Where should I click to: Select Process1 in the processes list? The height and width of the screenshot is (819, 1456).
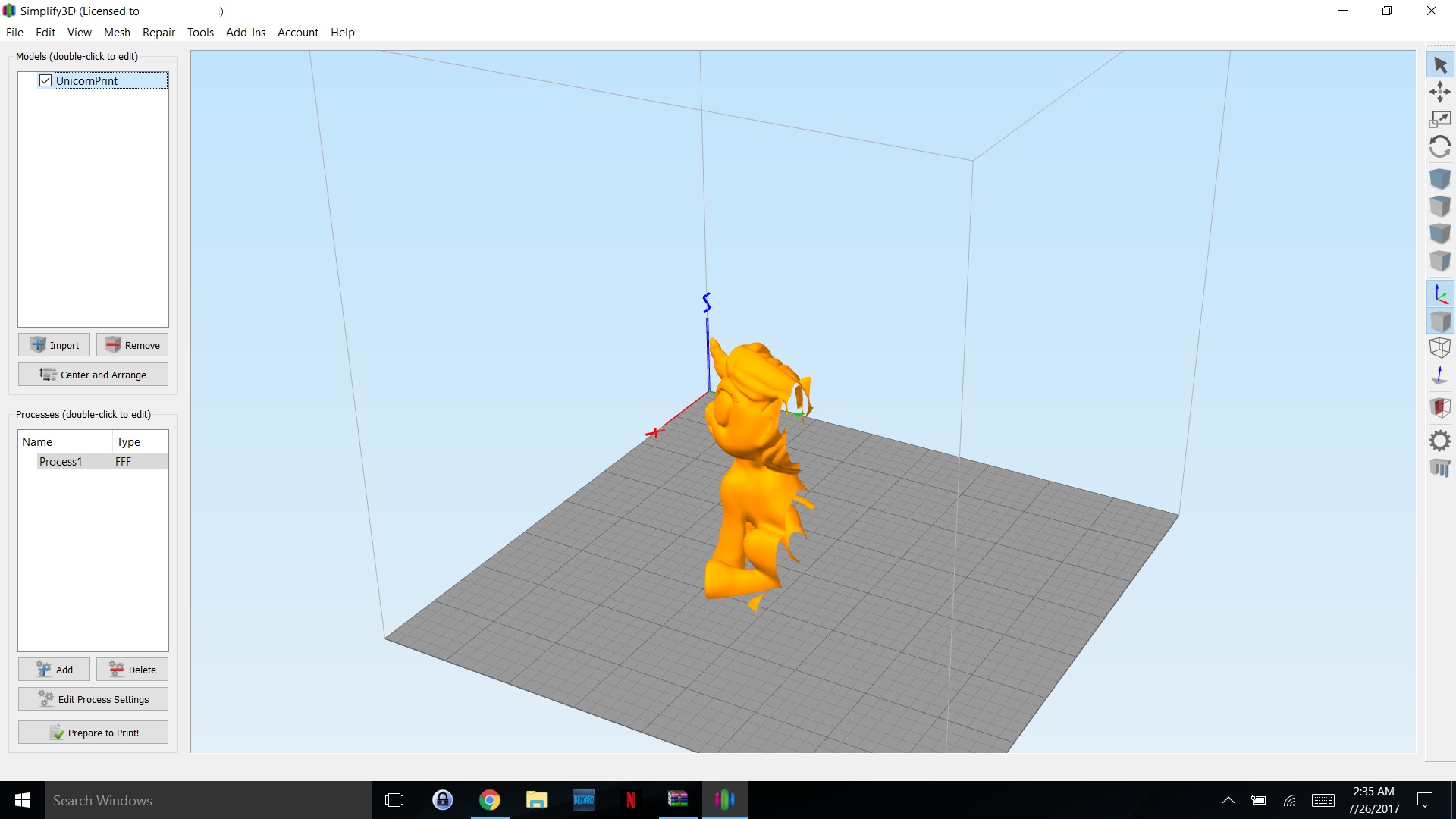(61, 461)
